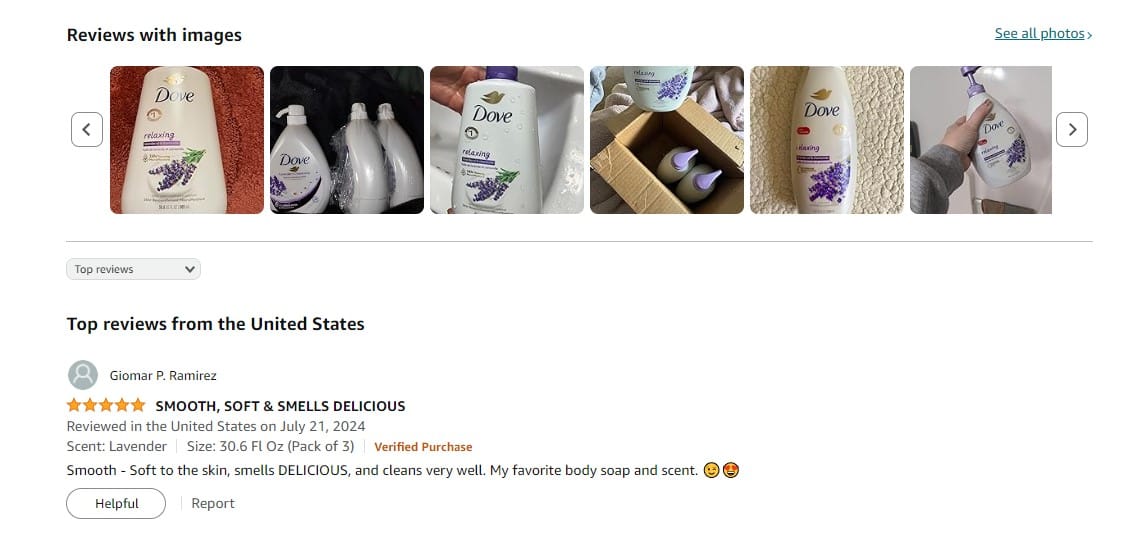The image size is (1141, 538).
Task: Mark the review as Helpful
Action: [x=116, y=503]
